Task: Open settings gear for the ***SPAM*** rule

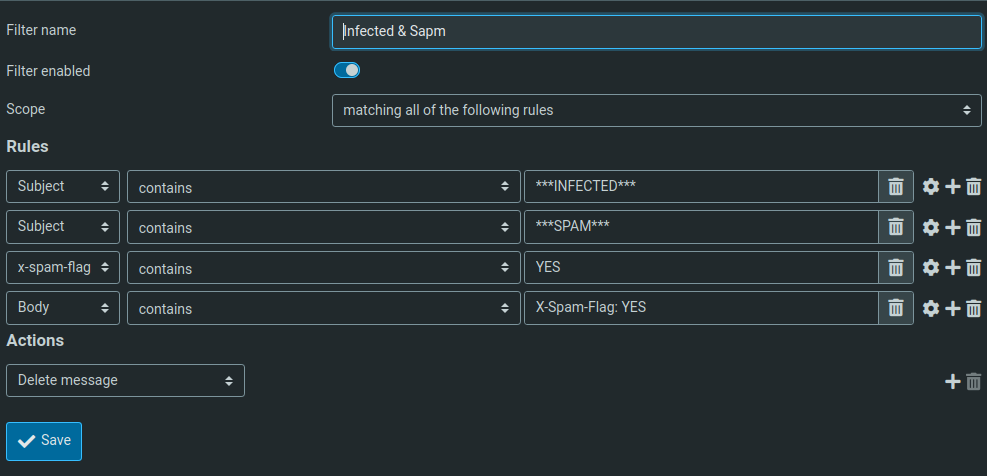Action: pyautogui.click(x=931, y=228)
